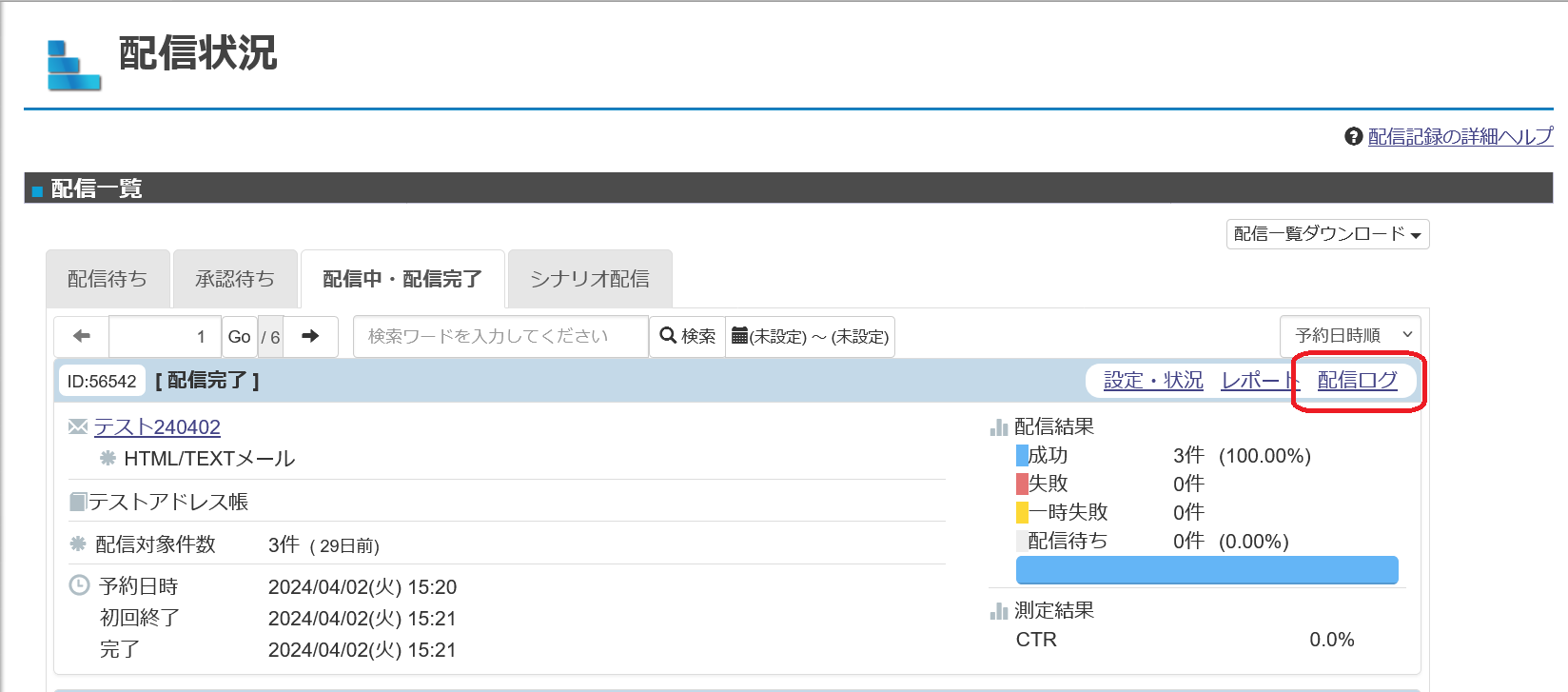The width and height of the screenshot is (1568, 692).
Task: Open the 配信ログ link
Action: tap(1358, 381)
